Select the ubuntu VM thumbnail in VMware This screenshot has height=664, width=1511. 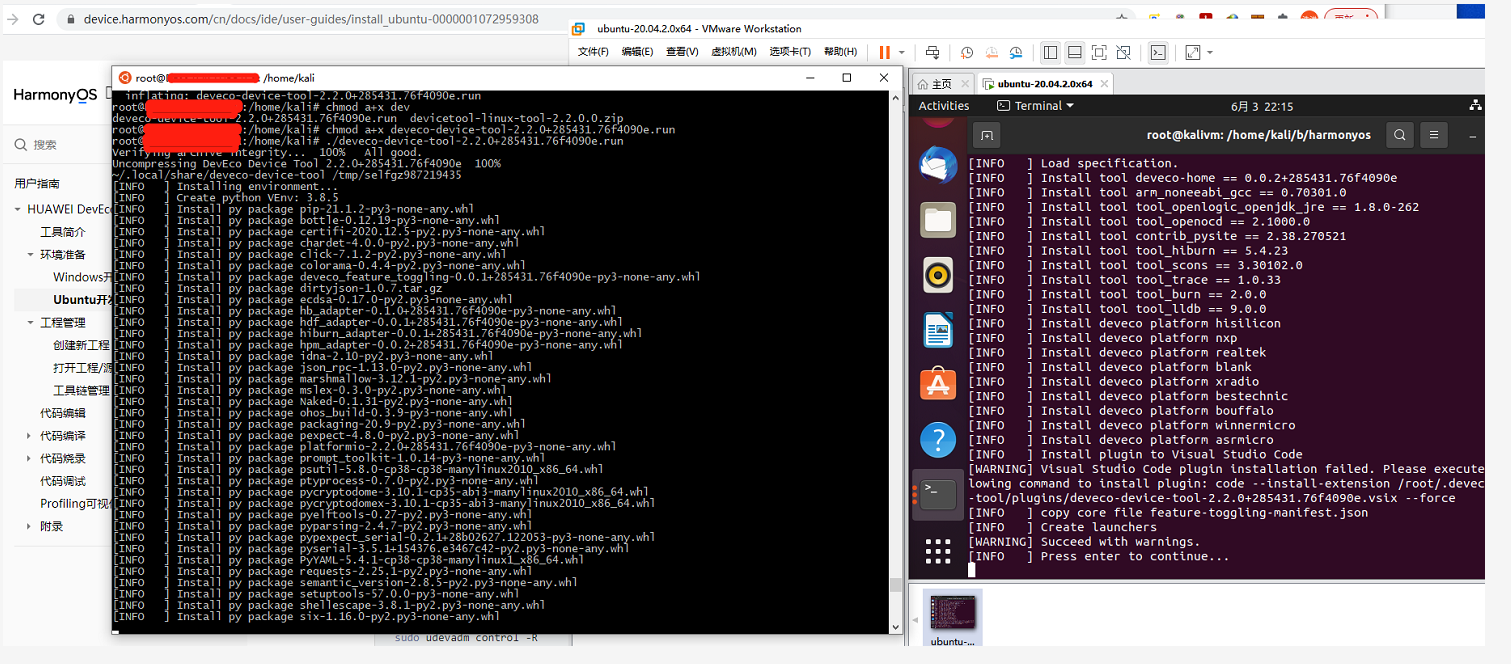pos(951,618)
